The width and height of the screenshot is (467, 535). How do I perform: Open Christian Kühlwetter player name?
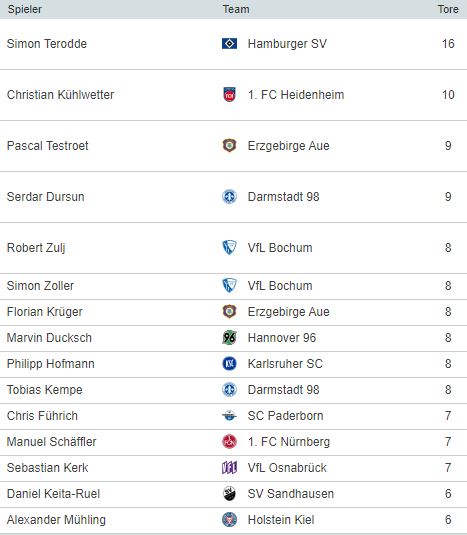tap(60, 95)
